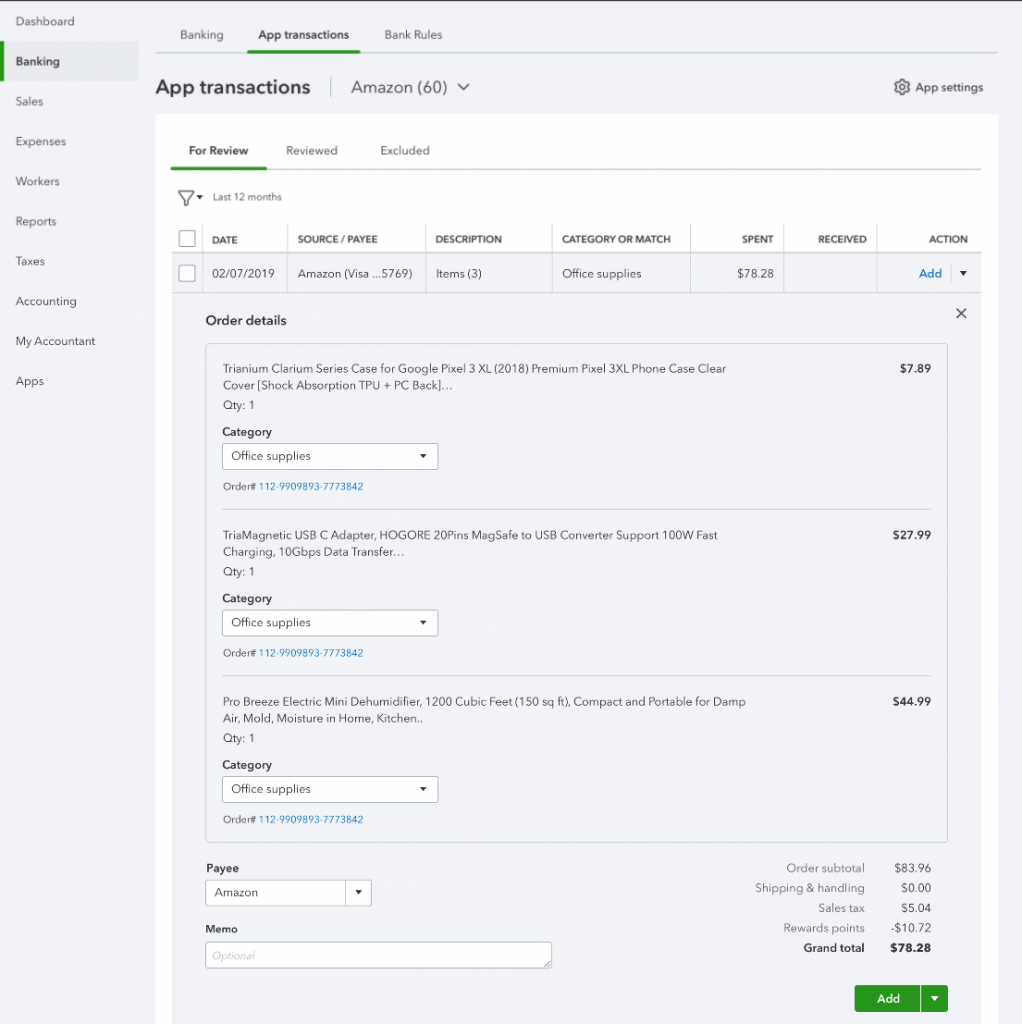1022x1024 pixels.
Task: Go to Dashboard in sidebar
Action: point(45,22)
